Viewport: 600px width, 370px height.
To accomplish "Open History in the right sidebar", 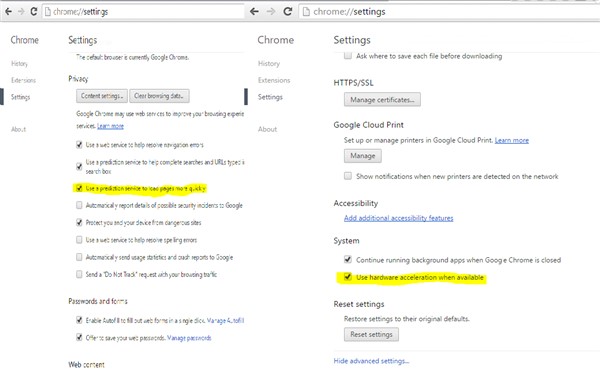I will pyautogui.click(x=269, y=64).
